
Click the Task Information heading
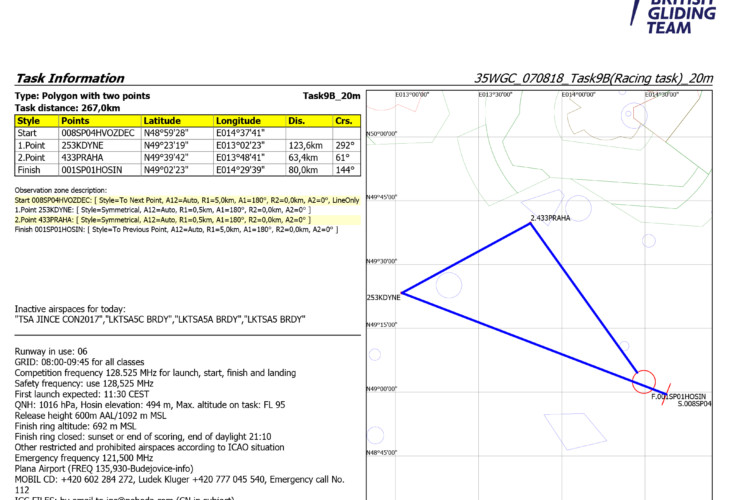68,78
